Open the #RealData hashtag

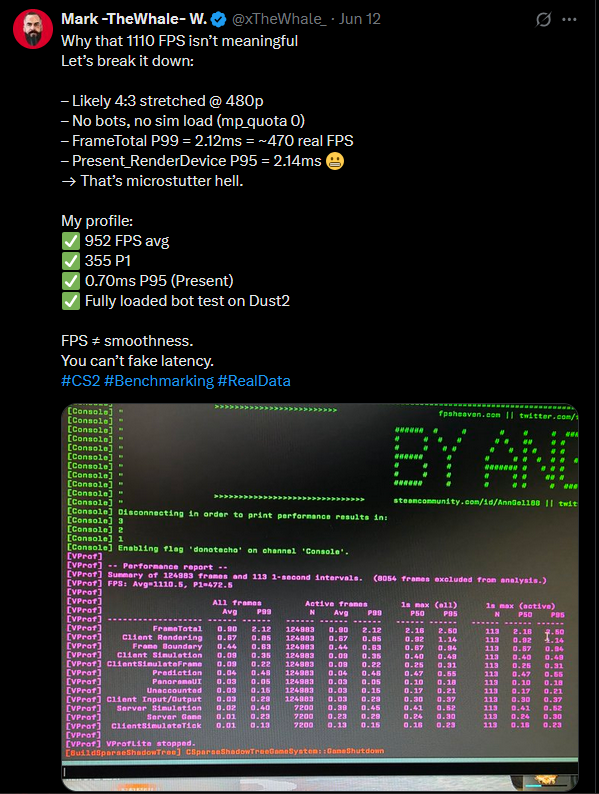click(x=254, y=381)
